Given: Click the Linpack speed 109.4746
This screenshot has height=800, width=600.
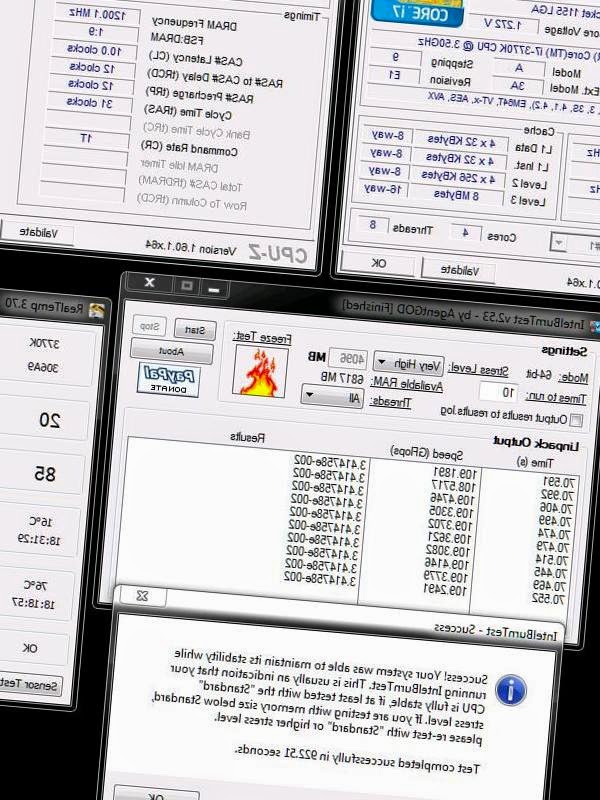Looking at the screenshot, I should coord(452,498).
